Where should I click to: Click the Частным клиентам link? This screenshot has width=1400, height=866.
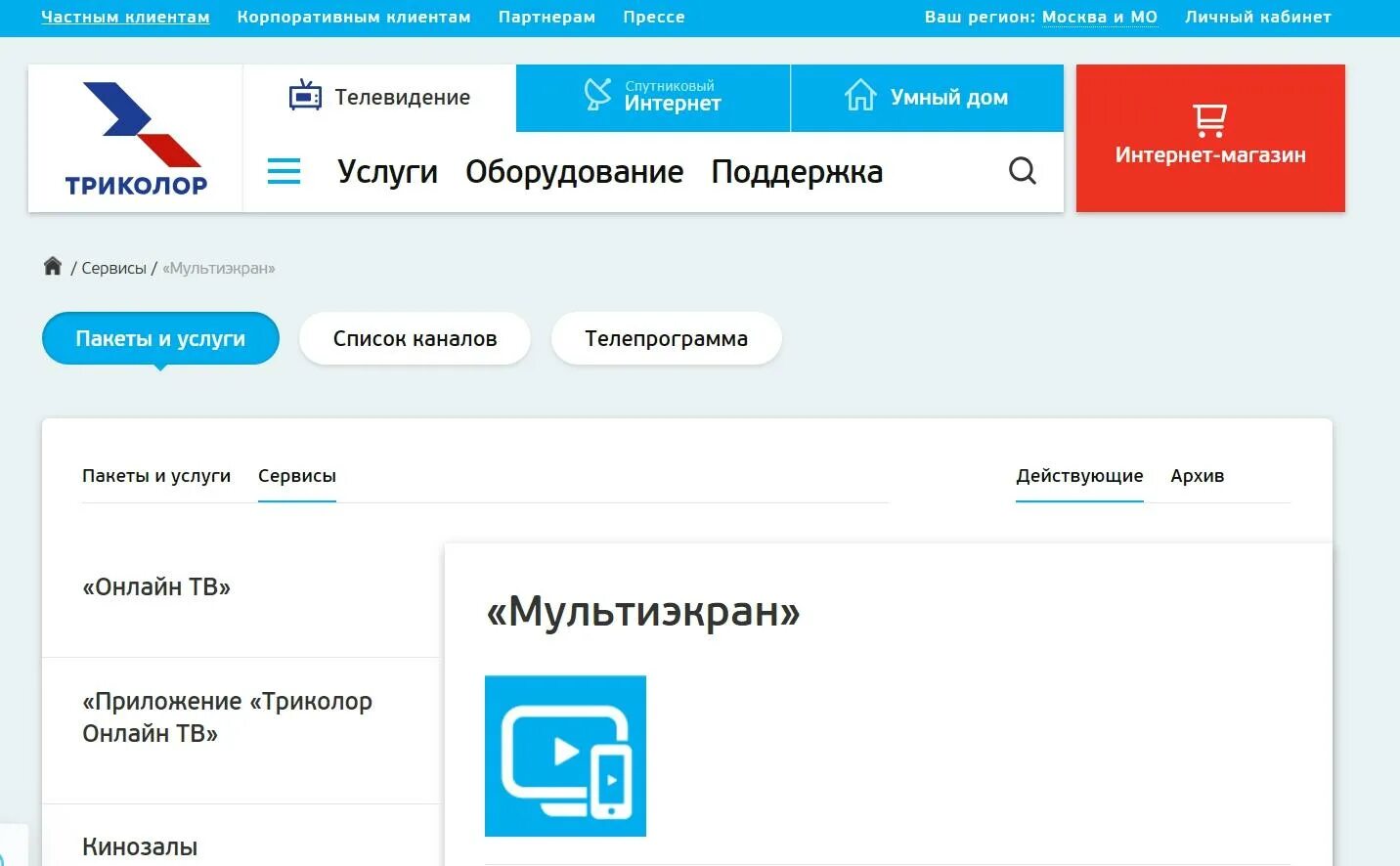tap(125, 17)
